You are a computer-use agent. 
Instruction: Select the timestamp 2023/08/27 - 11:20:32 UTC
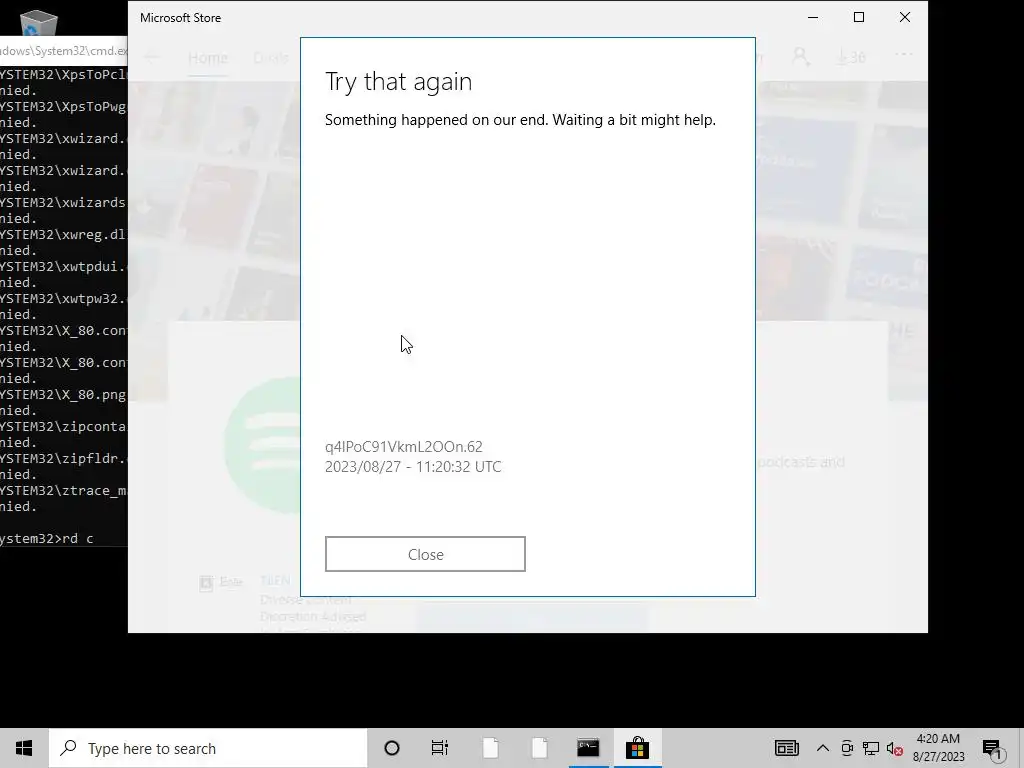[413, 467]
